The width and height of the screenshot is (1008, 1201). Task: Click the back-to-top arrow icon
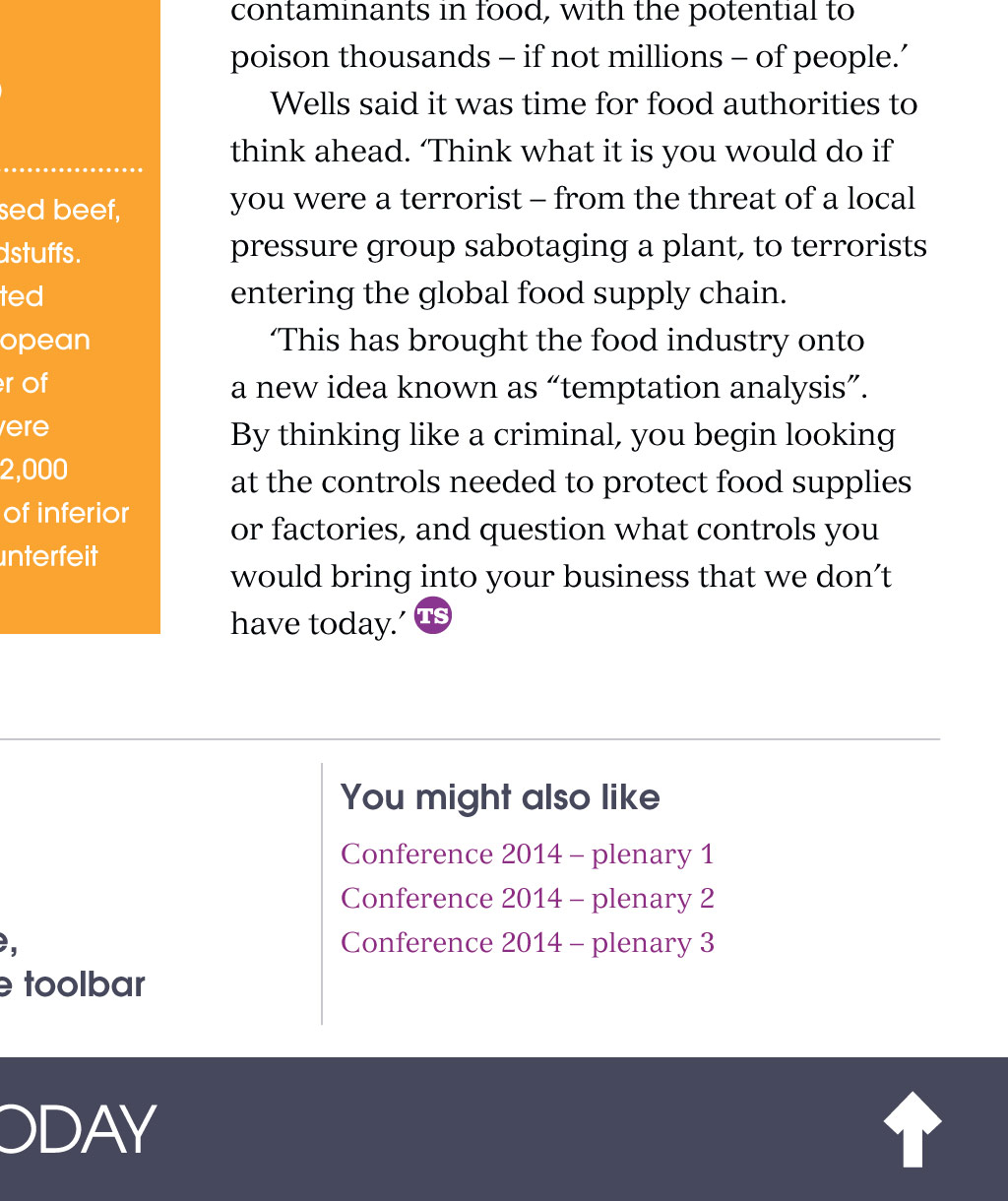[x=913, y=1128]
